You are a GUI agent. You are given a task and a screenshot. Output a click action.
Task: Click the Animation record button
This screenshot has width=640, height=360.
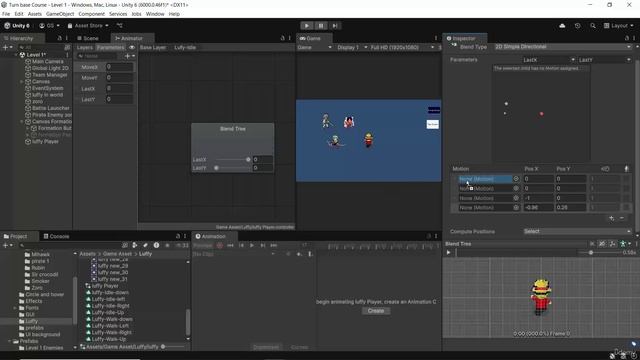pyautogui.click(x=220, y=246)
